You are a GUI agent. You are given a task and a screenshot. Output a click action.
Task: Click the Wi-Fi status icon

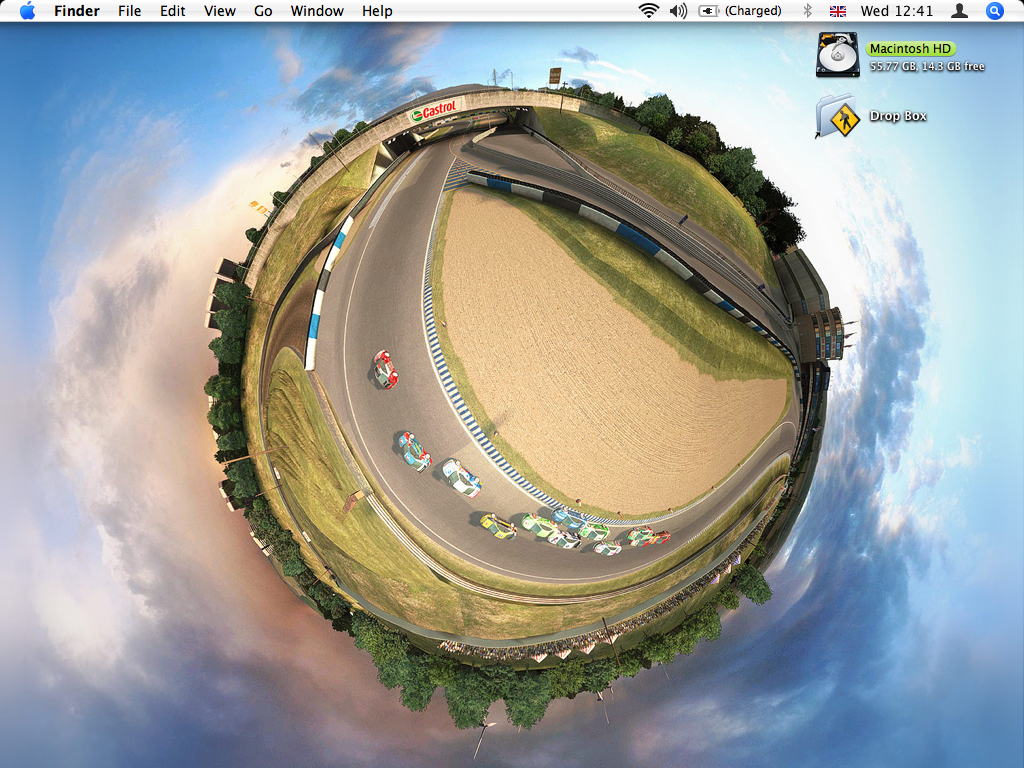pyautogui.click(x=648, y=10)
